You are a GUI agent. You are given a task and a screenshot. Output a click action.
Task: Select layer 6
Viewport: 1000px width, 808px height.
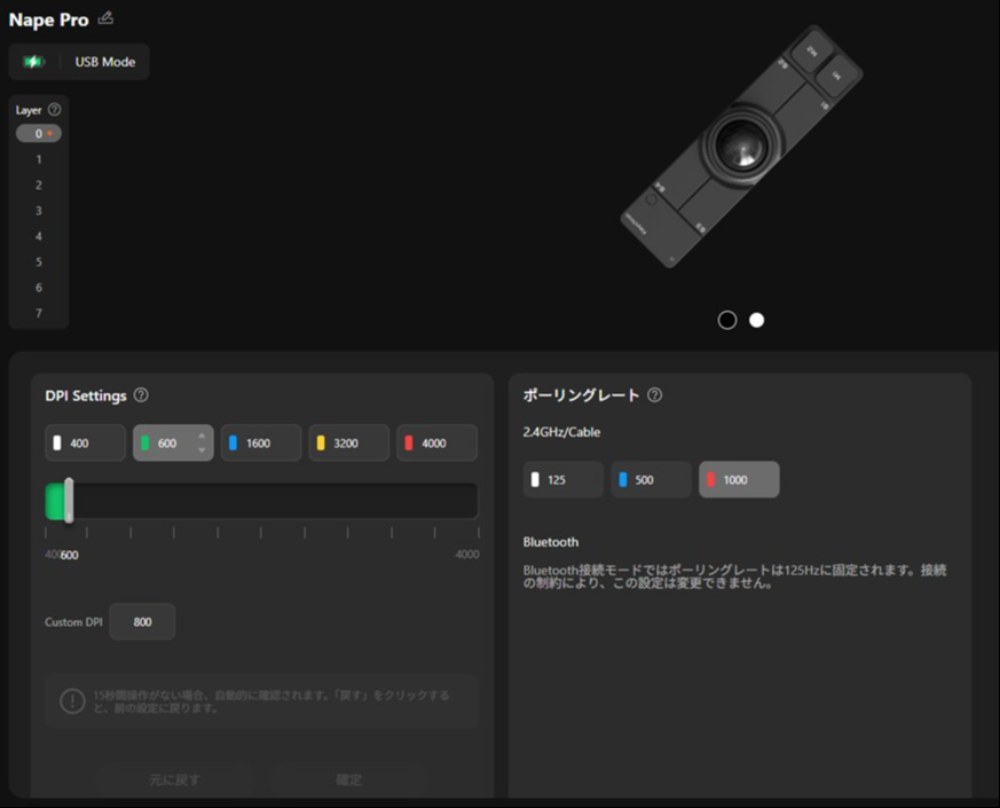(39, 288)
